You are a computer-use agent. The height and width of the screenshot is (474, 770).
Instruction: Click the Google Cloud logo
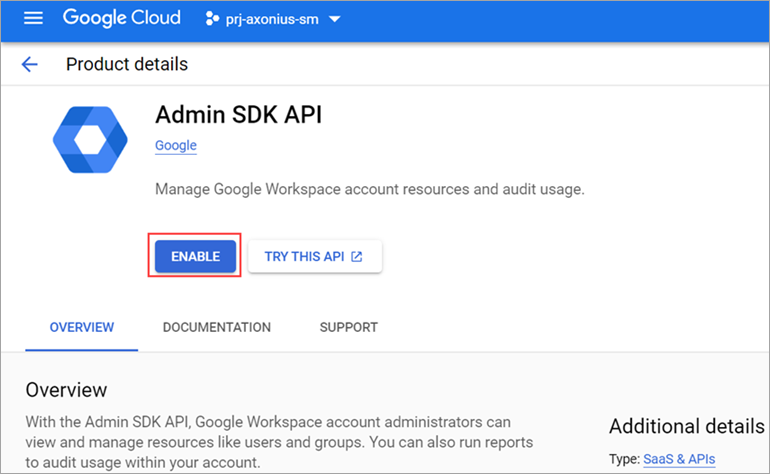point(122,18)
